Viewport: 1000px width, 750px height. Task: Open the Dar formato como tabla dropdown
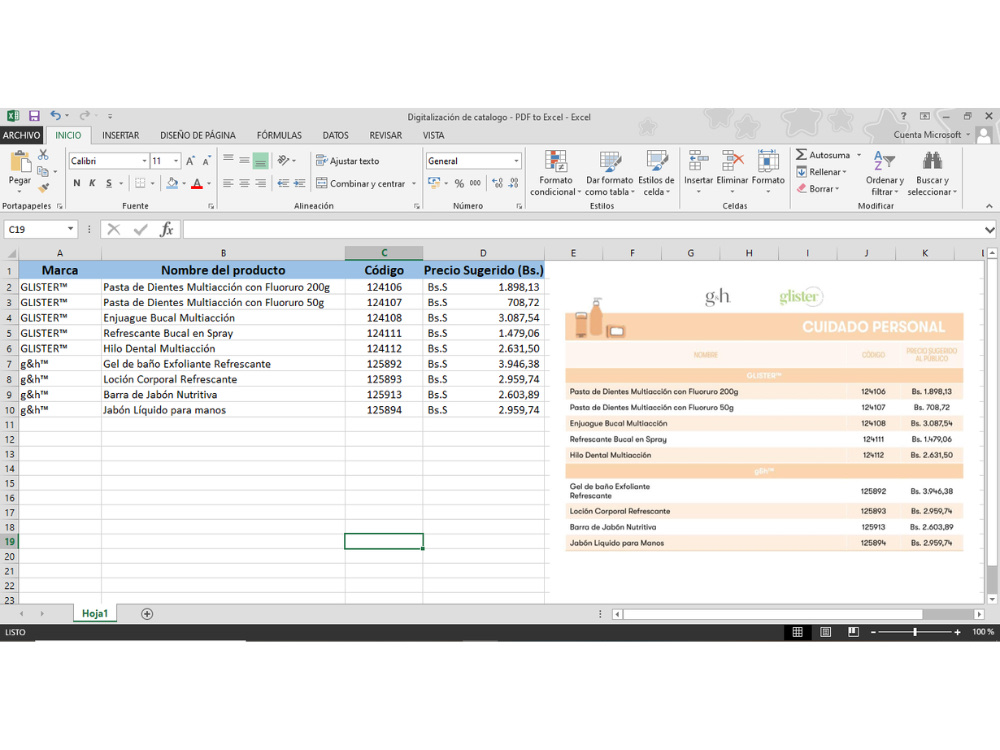pyautogui.click(x=609, y=173)
